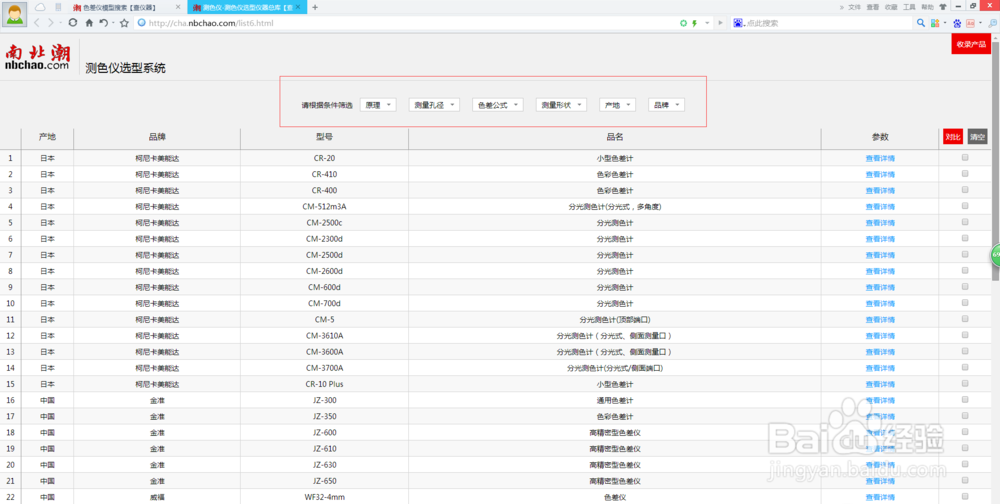The width and height of the screenshot is (1000, 504).
Task: Select the CM-3700A model cell
Action: 324,368
